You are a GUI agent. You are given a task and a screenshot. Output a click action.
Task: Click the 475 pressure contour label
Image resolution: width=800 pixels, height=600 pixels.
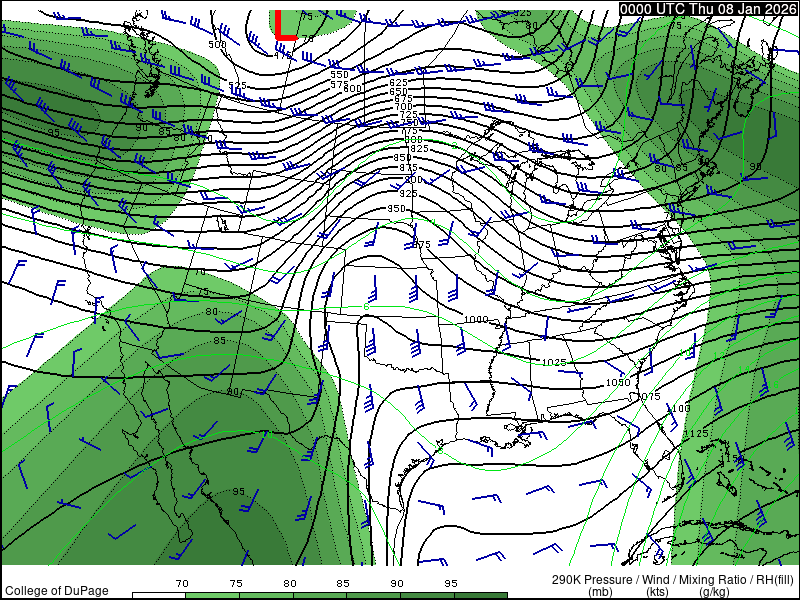(x=283, y=55)
